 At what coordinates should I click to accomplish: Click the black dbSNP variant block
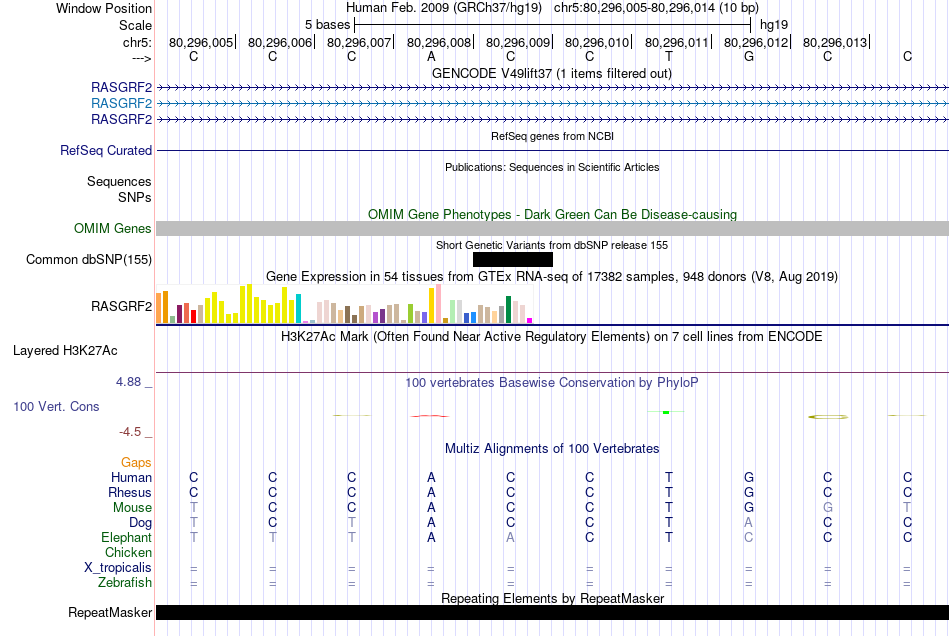[x=513, y=259]
